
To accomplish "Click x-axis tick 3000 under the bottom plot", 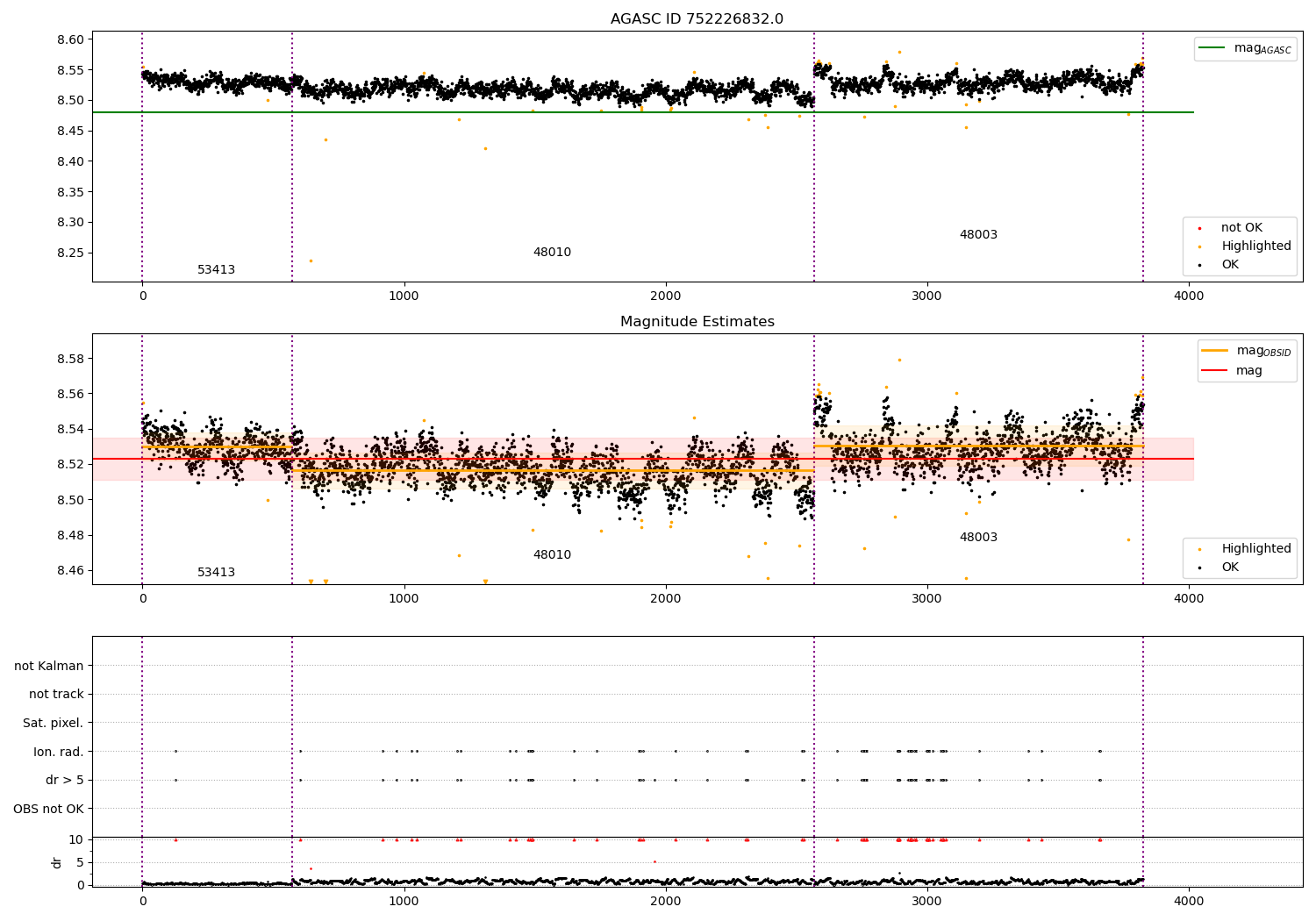I will [x=927, y=901].
